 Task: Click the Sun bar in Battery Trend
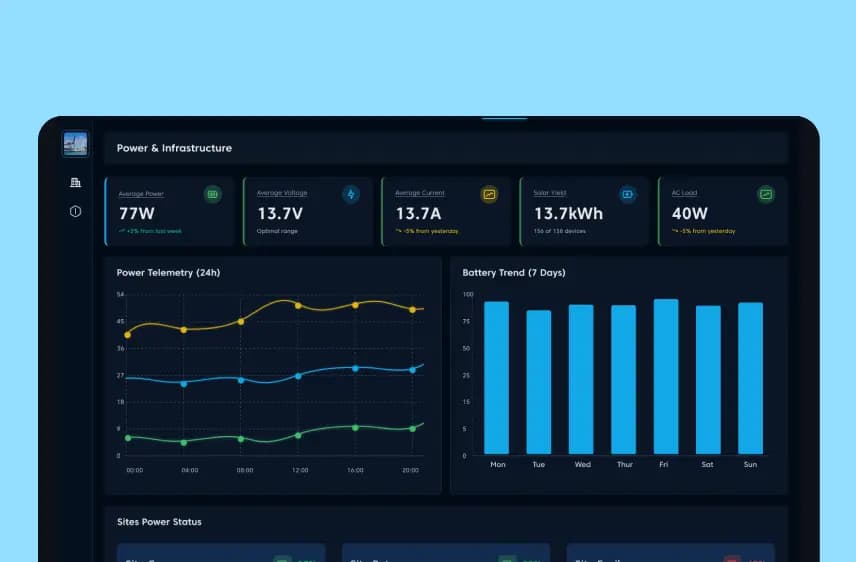pyautogui.click(x=751, y=378)
